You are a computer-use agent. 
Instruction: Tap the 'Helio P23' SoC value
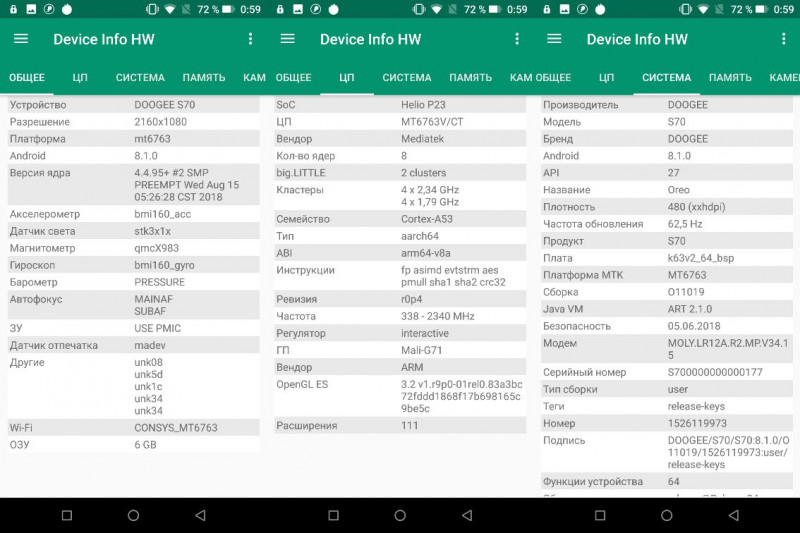[423, 105]
